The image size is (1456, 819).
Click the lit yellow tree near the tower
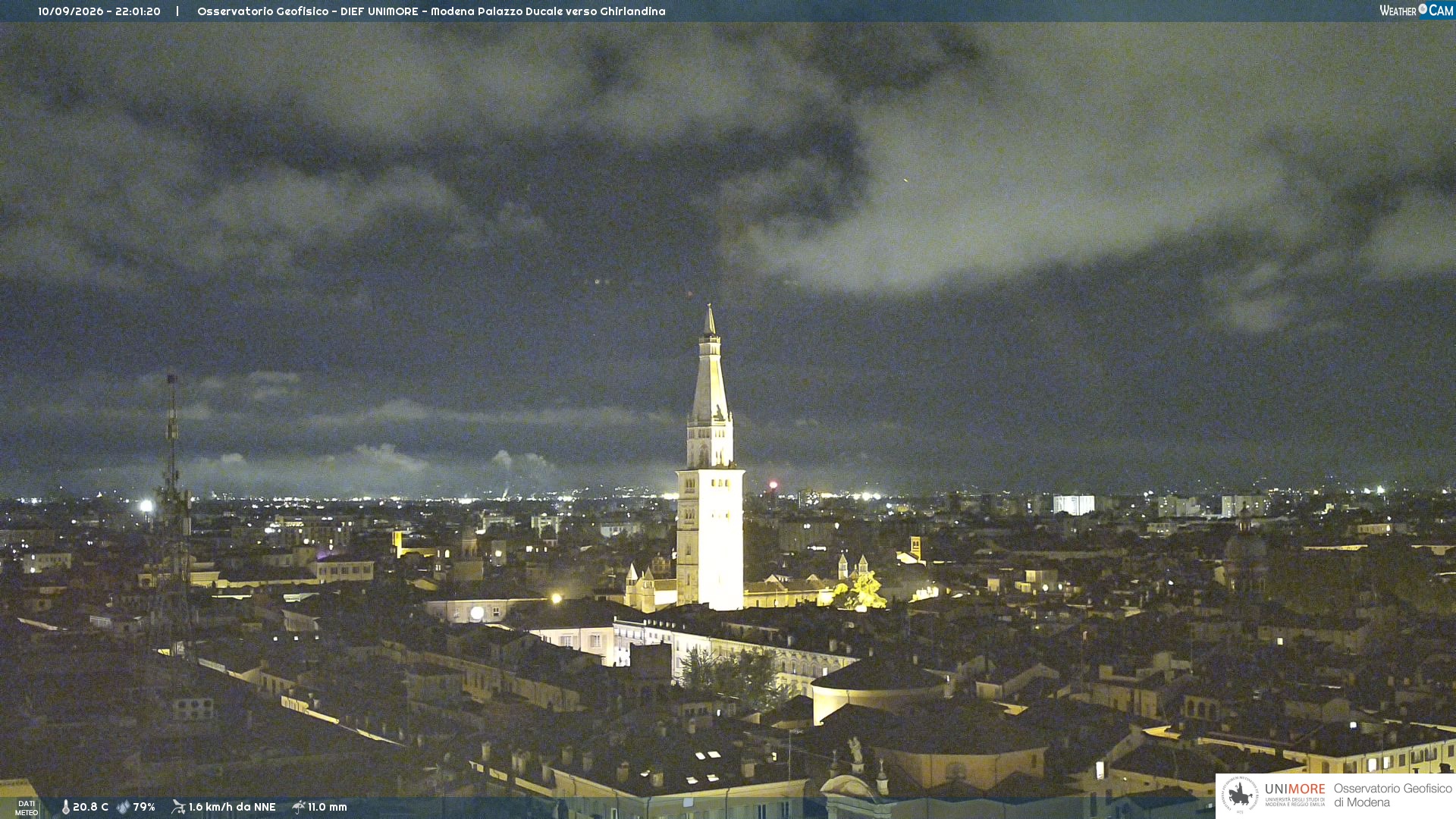(862, 591)
